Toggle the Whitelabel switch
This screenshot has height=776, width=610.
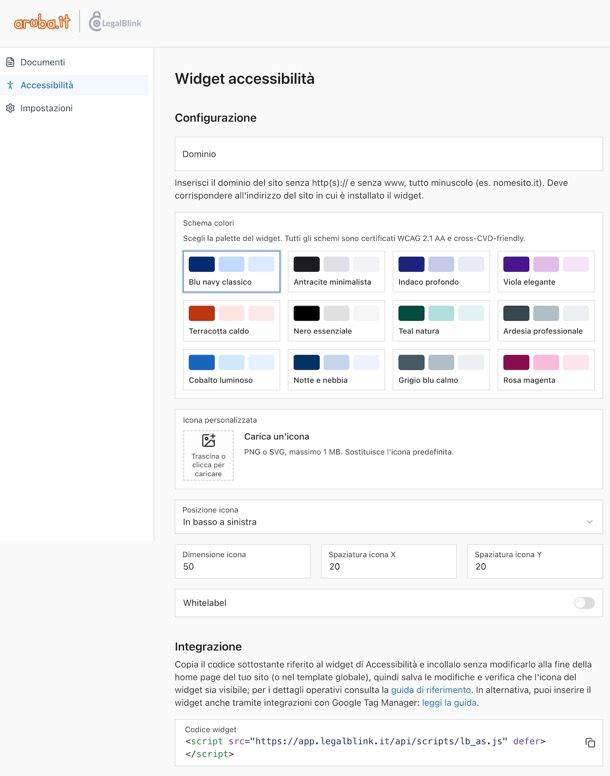(x=584, y=603)
